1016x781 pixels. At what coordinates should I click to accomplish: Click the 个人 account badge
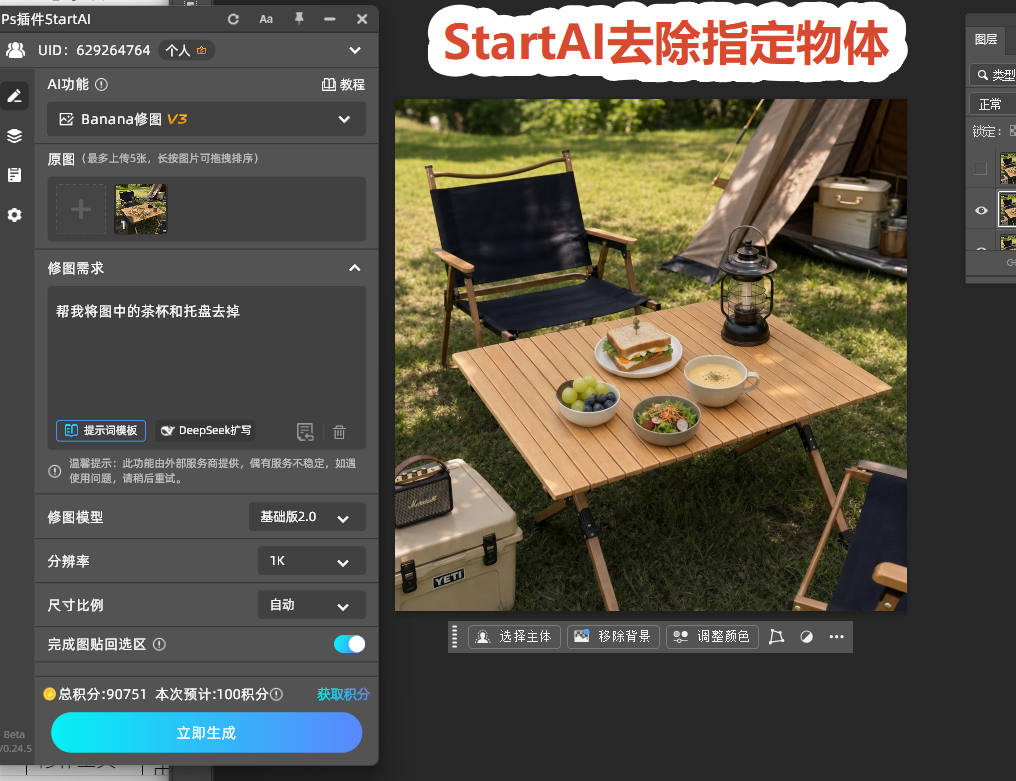point(186,50)
